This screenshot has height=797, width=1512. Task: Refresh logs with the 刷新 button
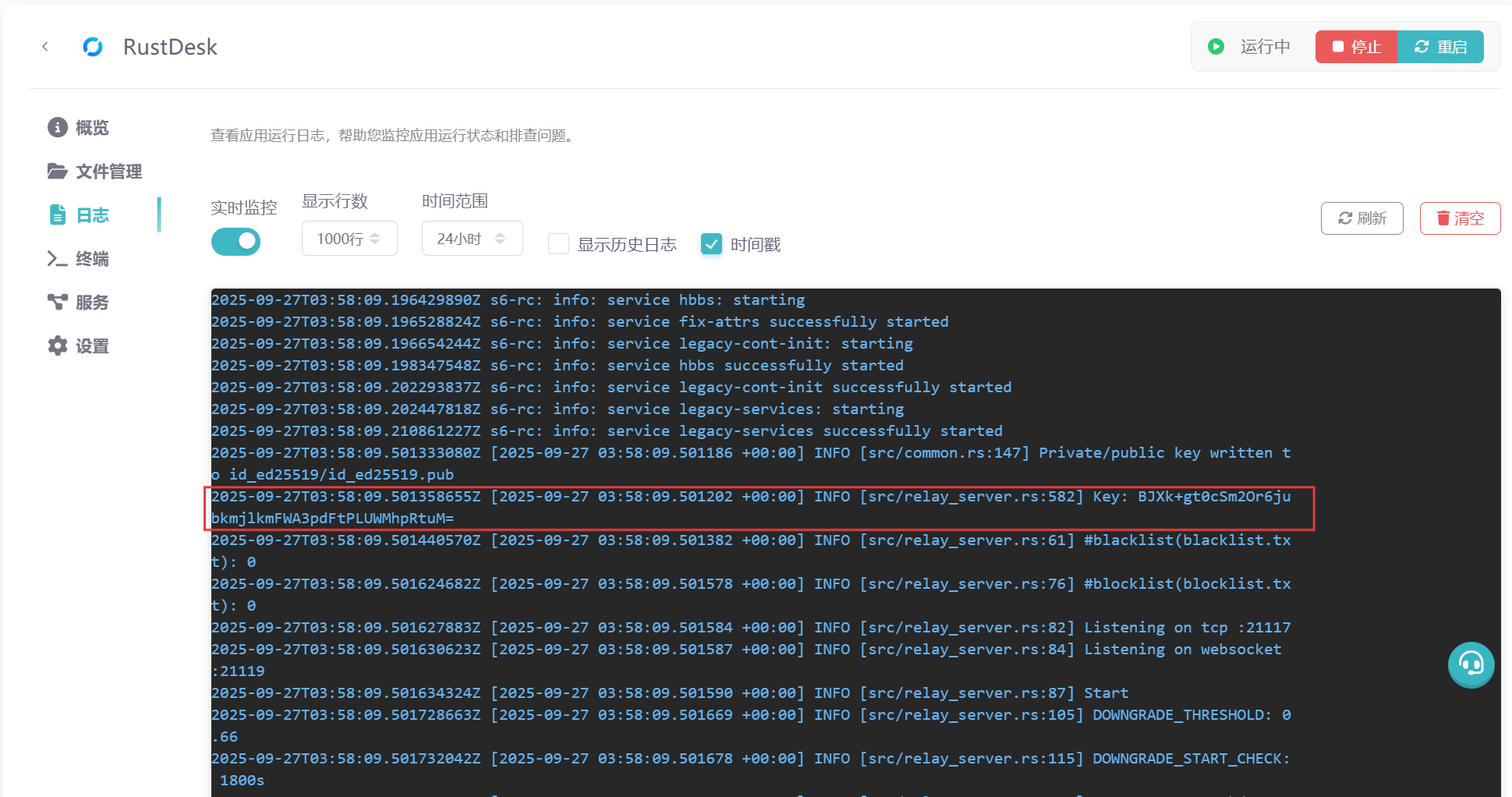(1362, 218)
